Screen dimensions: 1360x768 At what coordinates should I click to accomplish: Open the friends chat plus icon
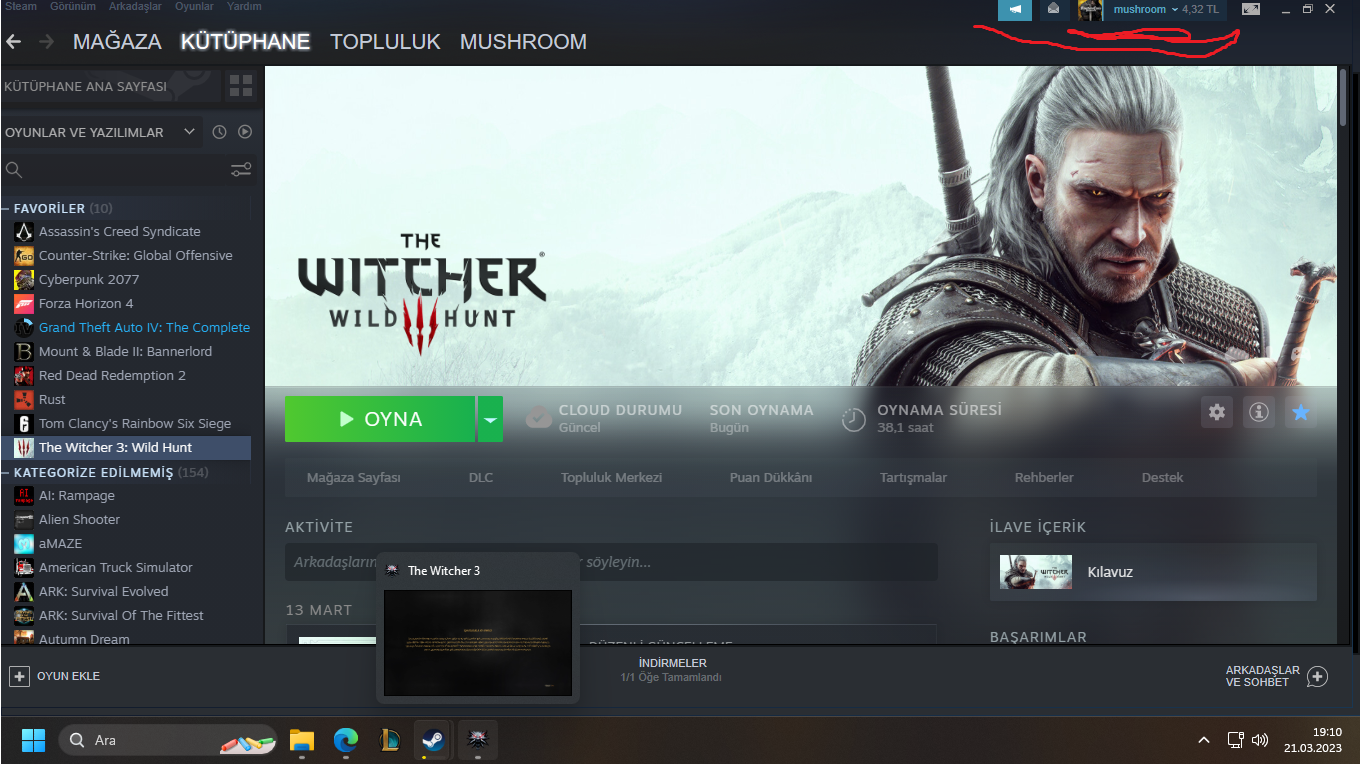click(1318, 677)
